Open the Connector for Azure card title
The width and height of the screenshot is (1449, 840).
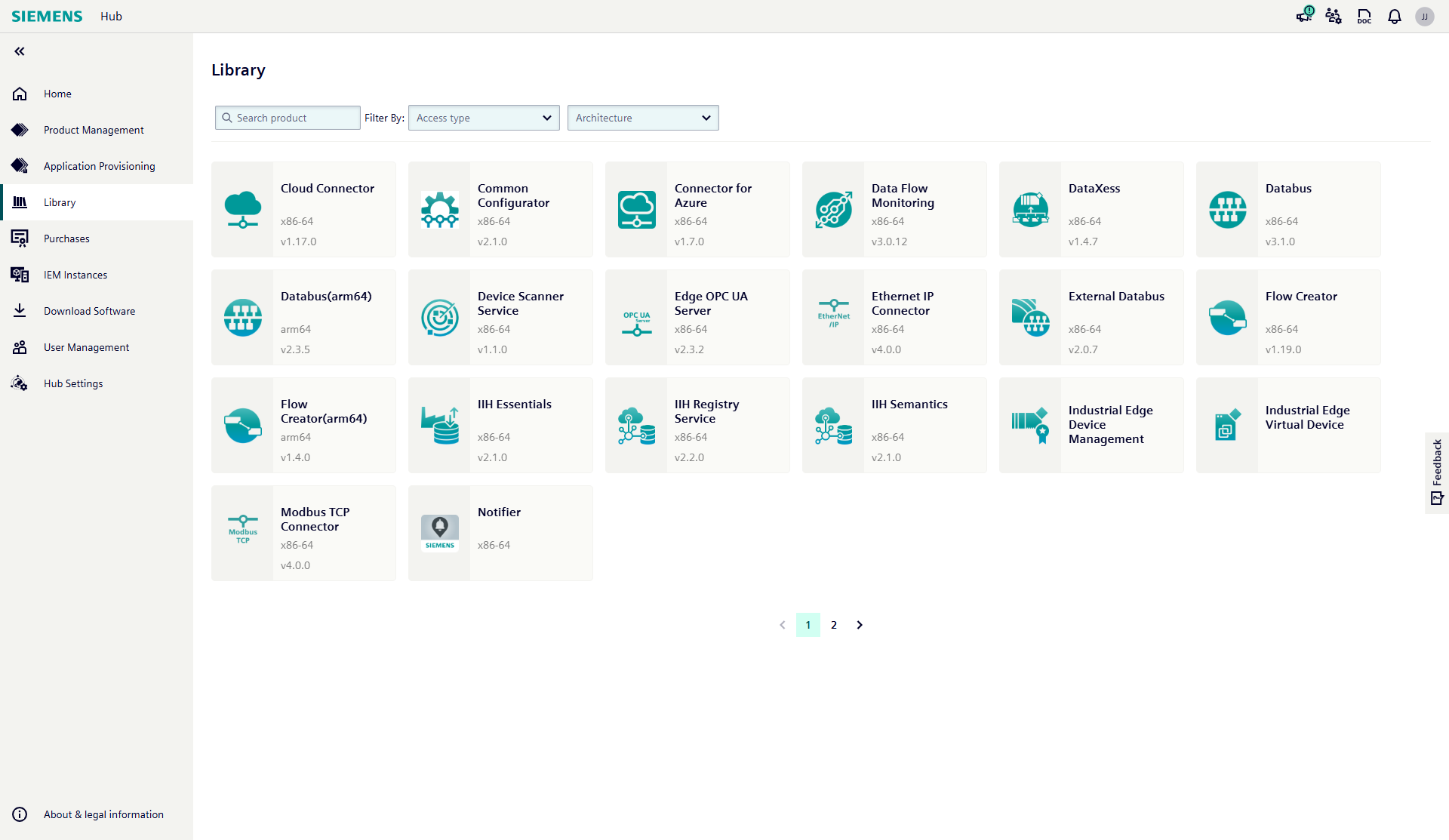click(713, 195)
